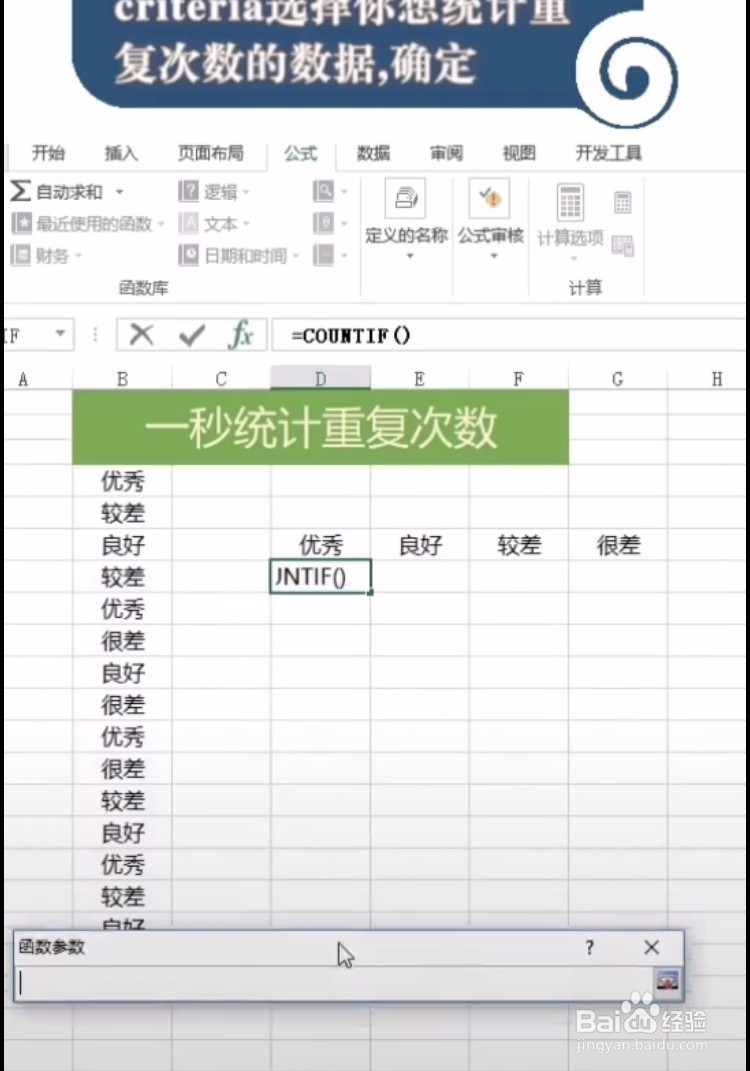Select the active cell containing JNTIF()

click(320, 576)
